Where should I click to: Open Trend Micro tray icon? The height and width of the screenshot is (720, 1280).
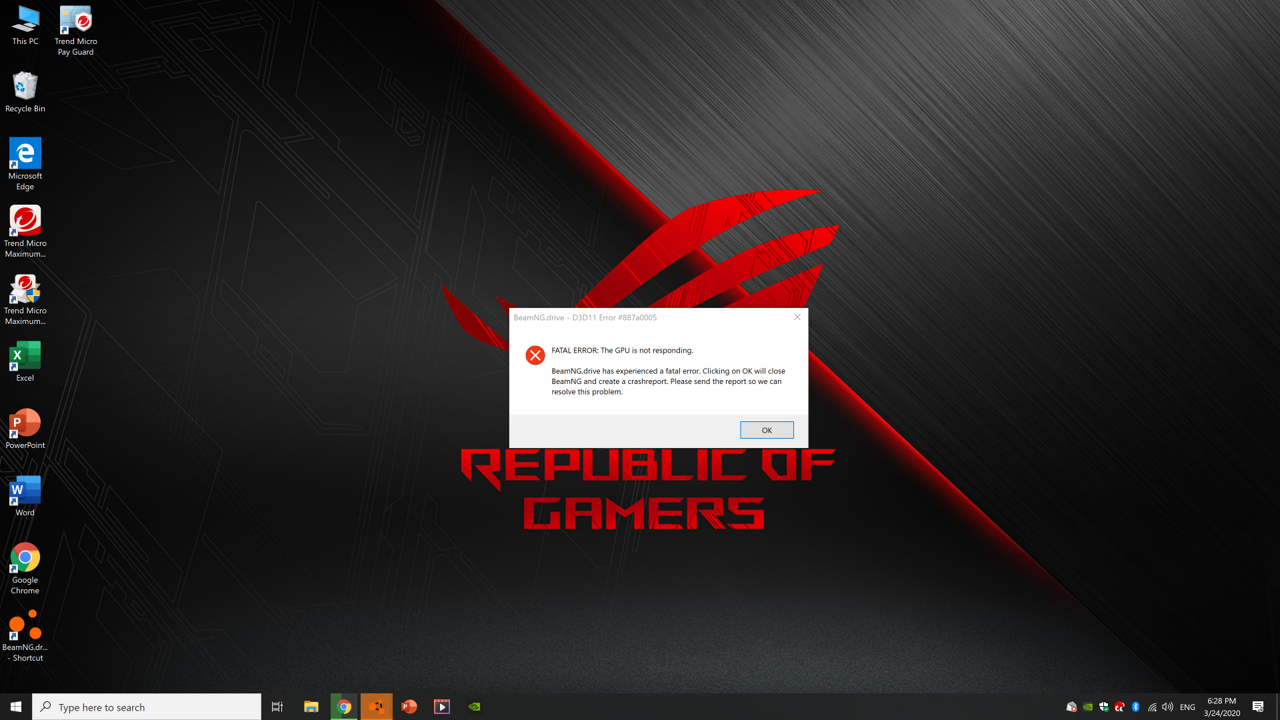(x=1120, y=707)
